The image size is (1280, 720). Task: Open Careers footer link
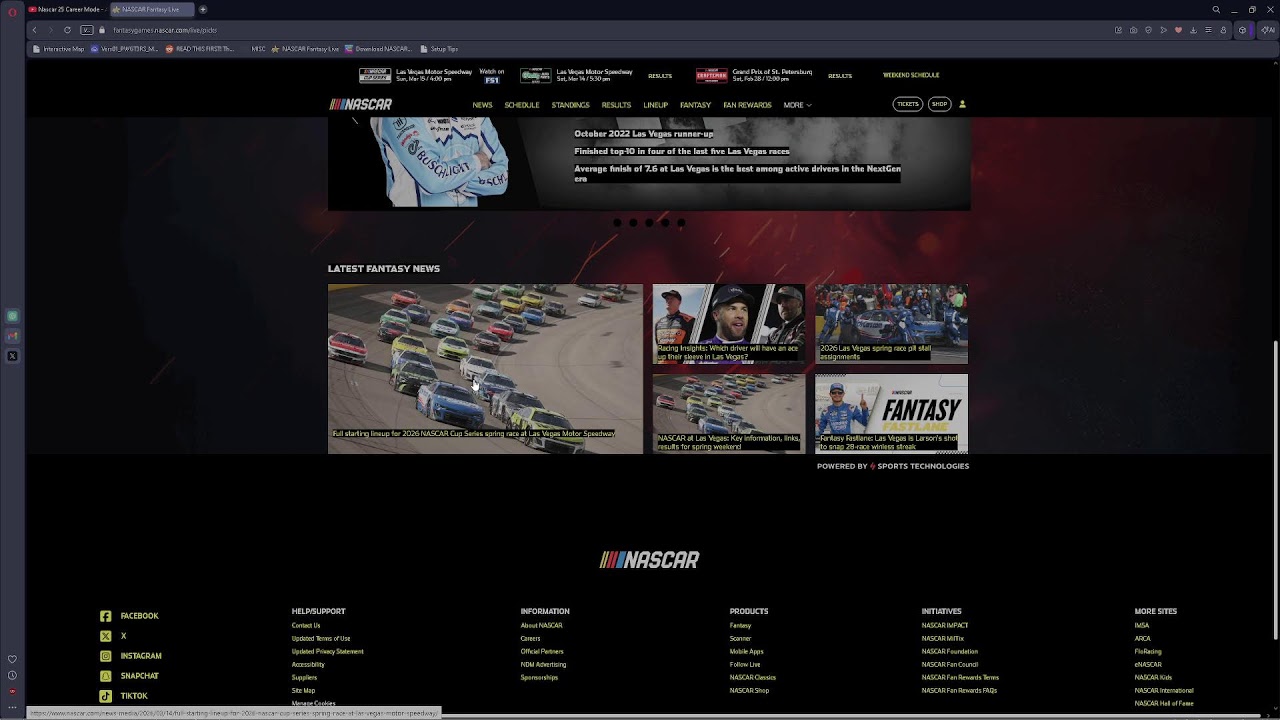click(530, 639)
